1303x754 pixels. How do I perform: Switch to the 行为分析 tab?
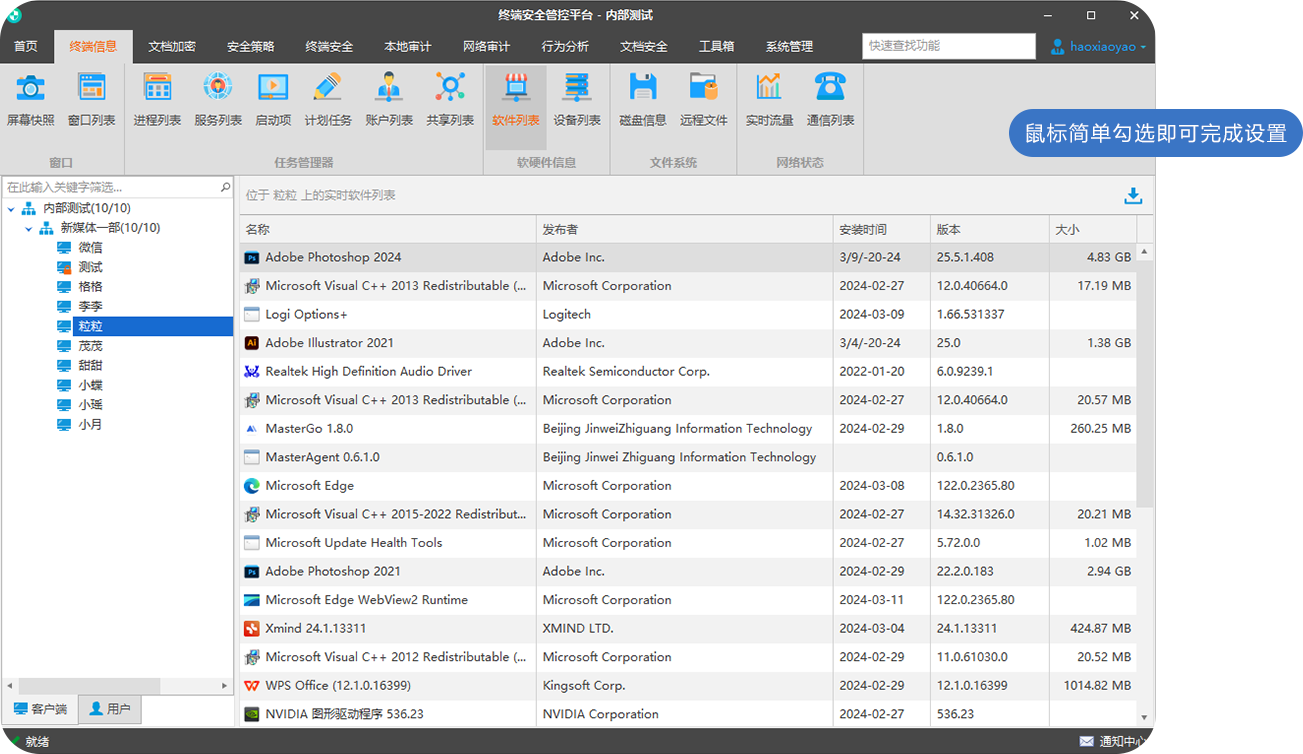coord(565,47)
